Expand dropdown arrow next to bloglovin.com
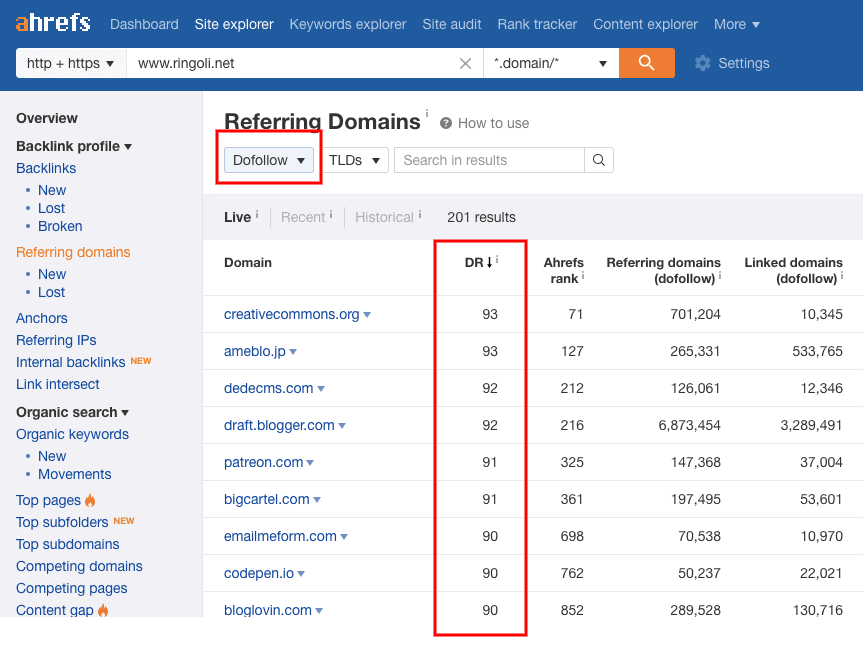This screenshot has height=647, width=863. (x=319, y=610)
